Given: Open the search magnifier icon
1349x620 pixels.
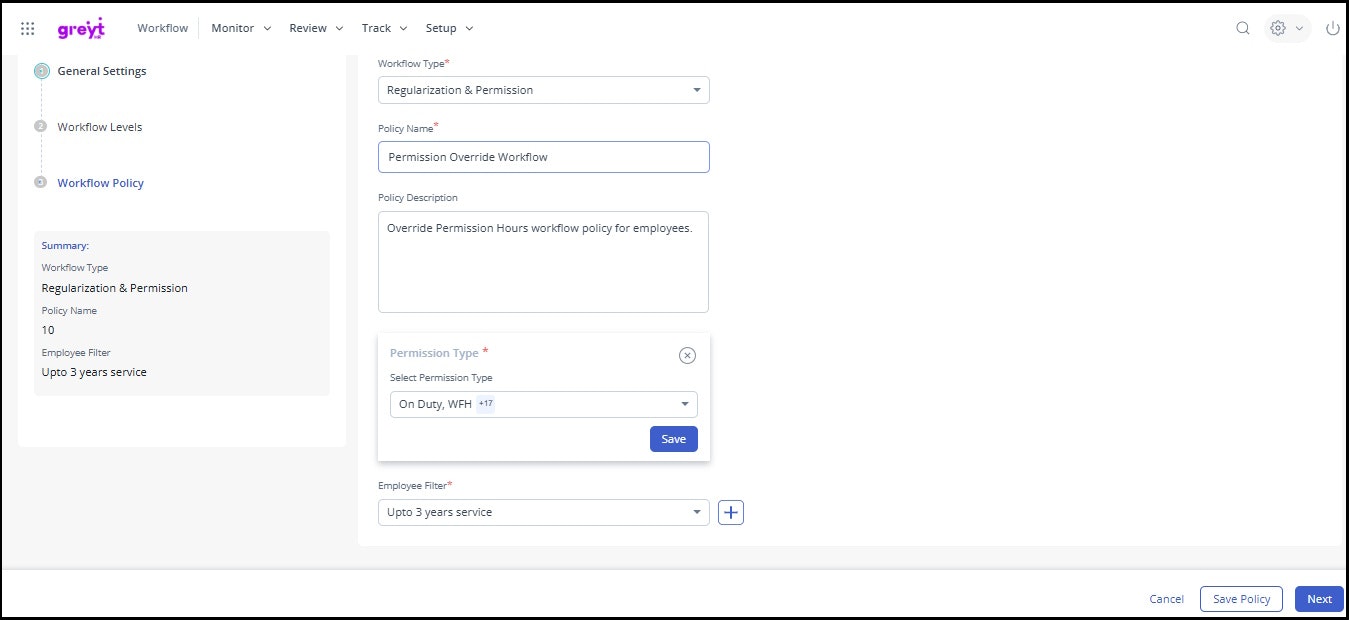Looking at the screenshot, I should (x=1243, y=29).
